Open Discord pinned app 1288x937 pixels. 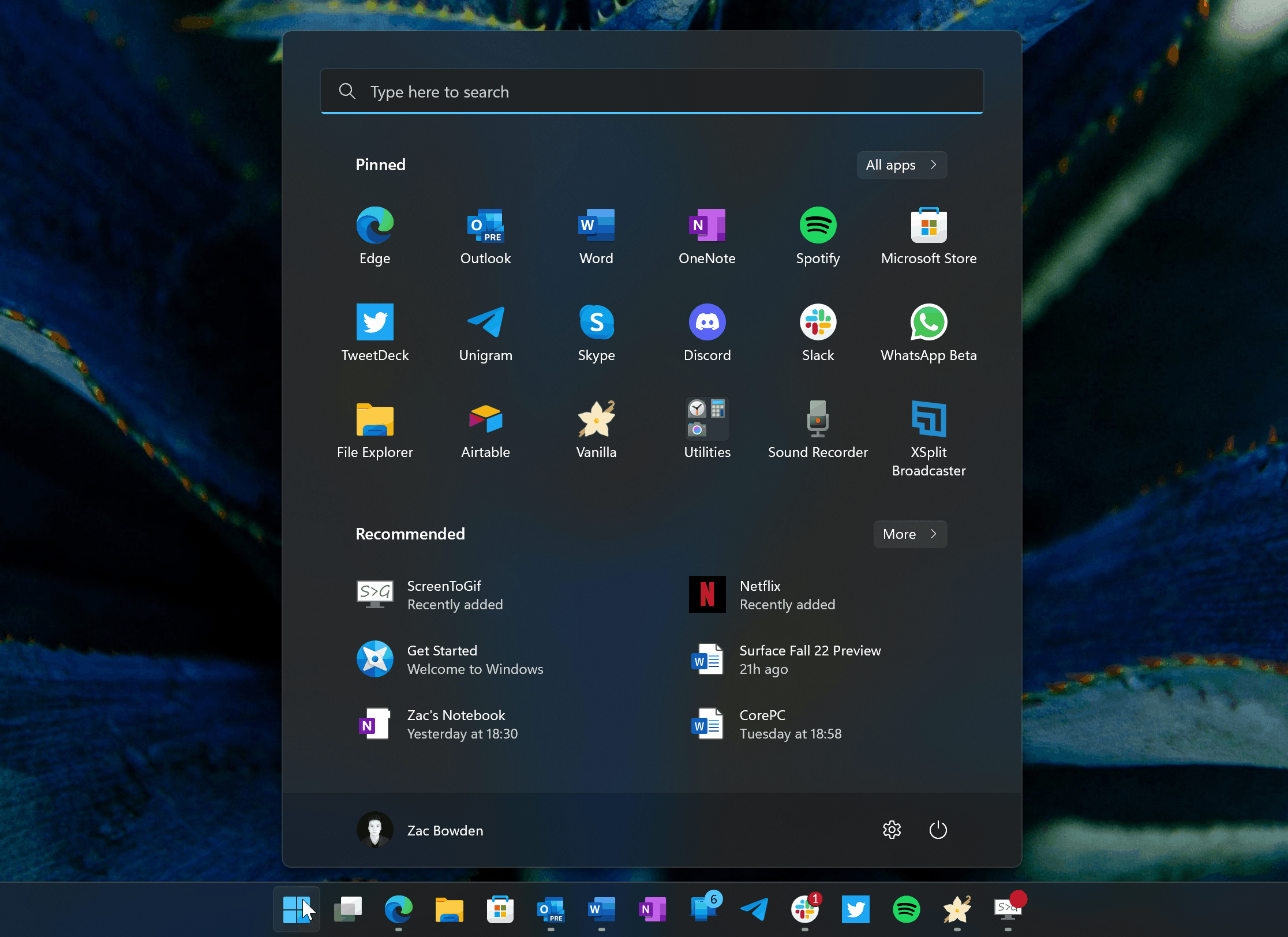pyautogui.click(x=707, y=333)
